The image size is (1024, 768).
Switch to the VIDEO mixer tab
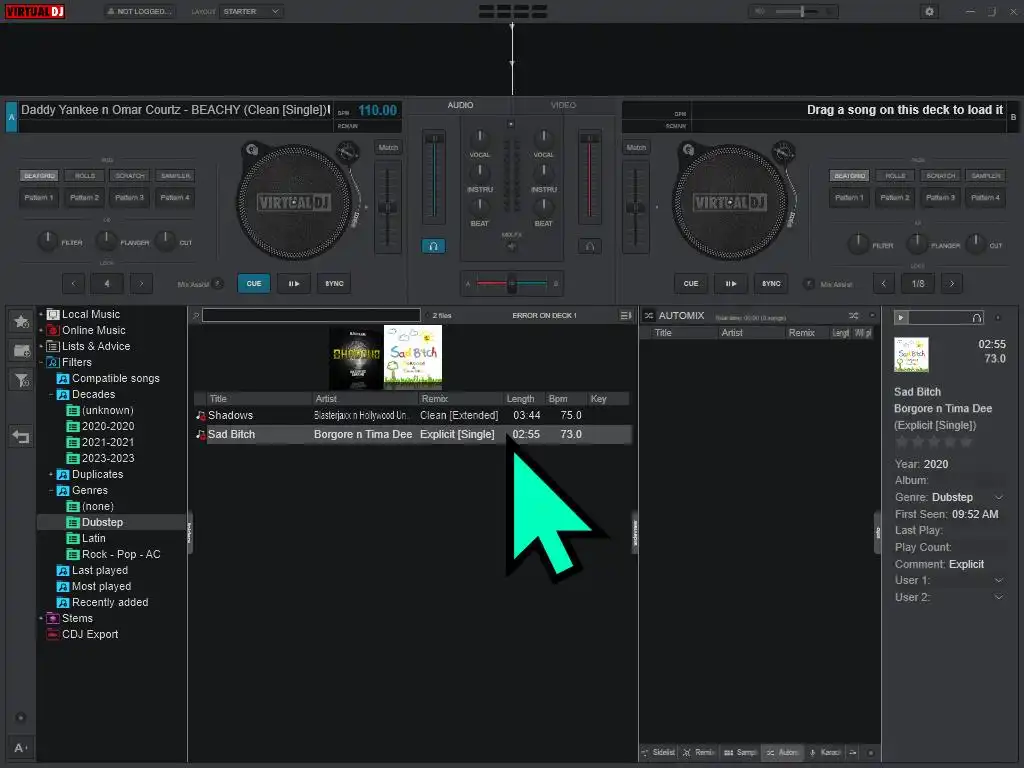[563, 105]
